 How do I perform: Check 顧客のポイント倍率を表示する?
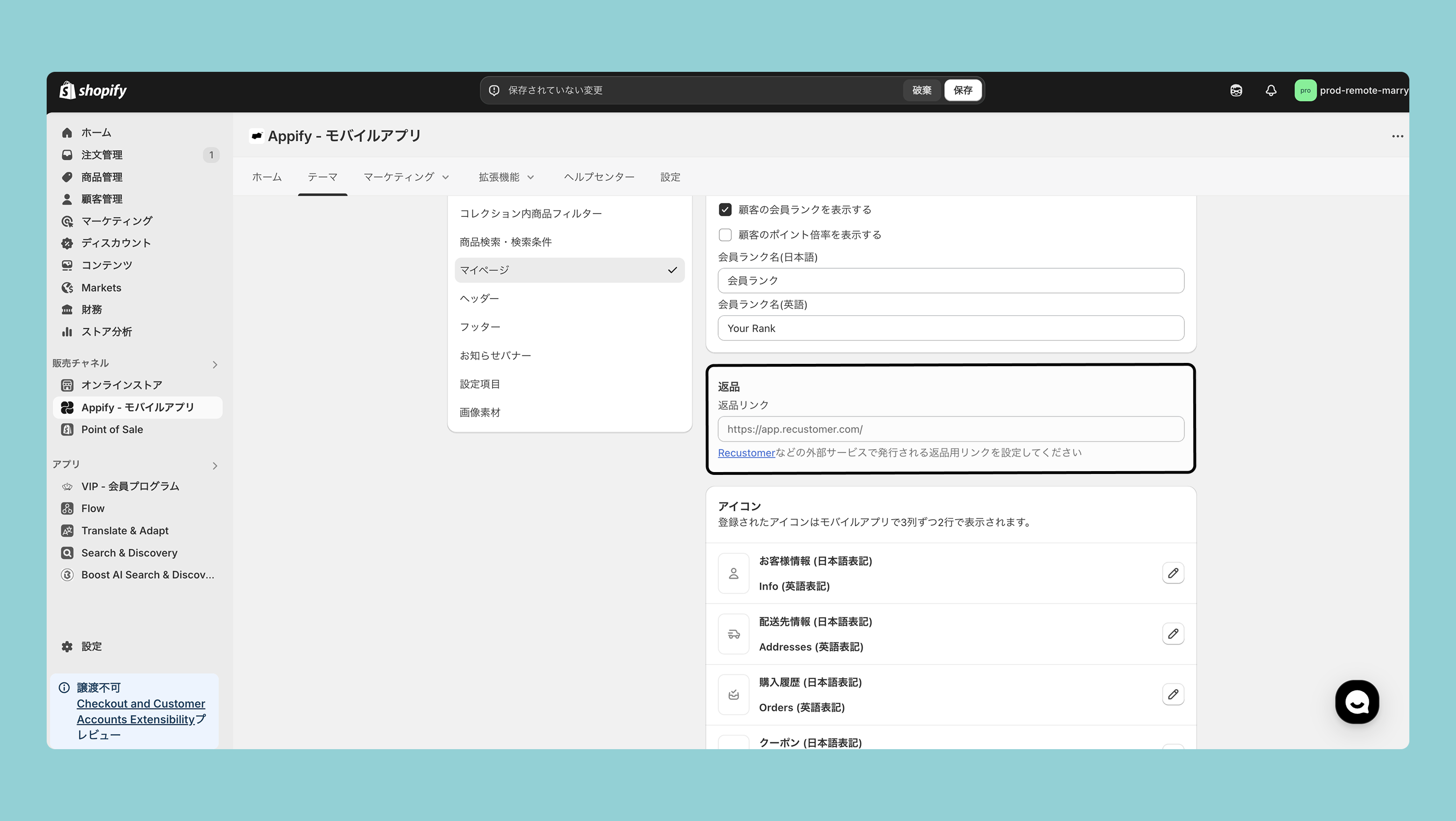pos(725,235)
